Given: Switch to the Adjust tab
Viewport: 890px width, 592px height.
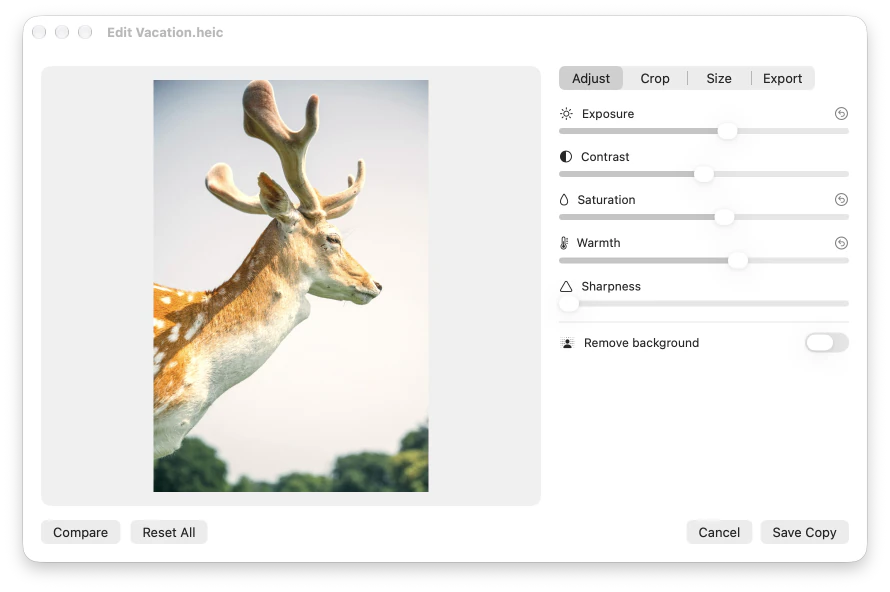Looking at the screenshot, I should point(591,78).
